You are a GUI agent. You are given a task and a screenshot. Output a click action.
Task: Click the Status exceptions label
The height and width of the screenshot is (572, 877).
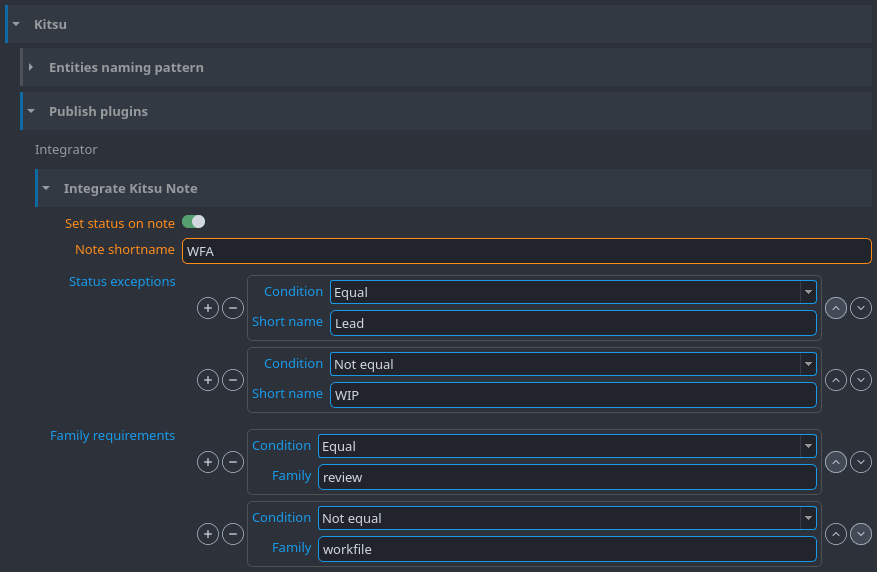pos(122,282)
